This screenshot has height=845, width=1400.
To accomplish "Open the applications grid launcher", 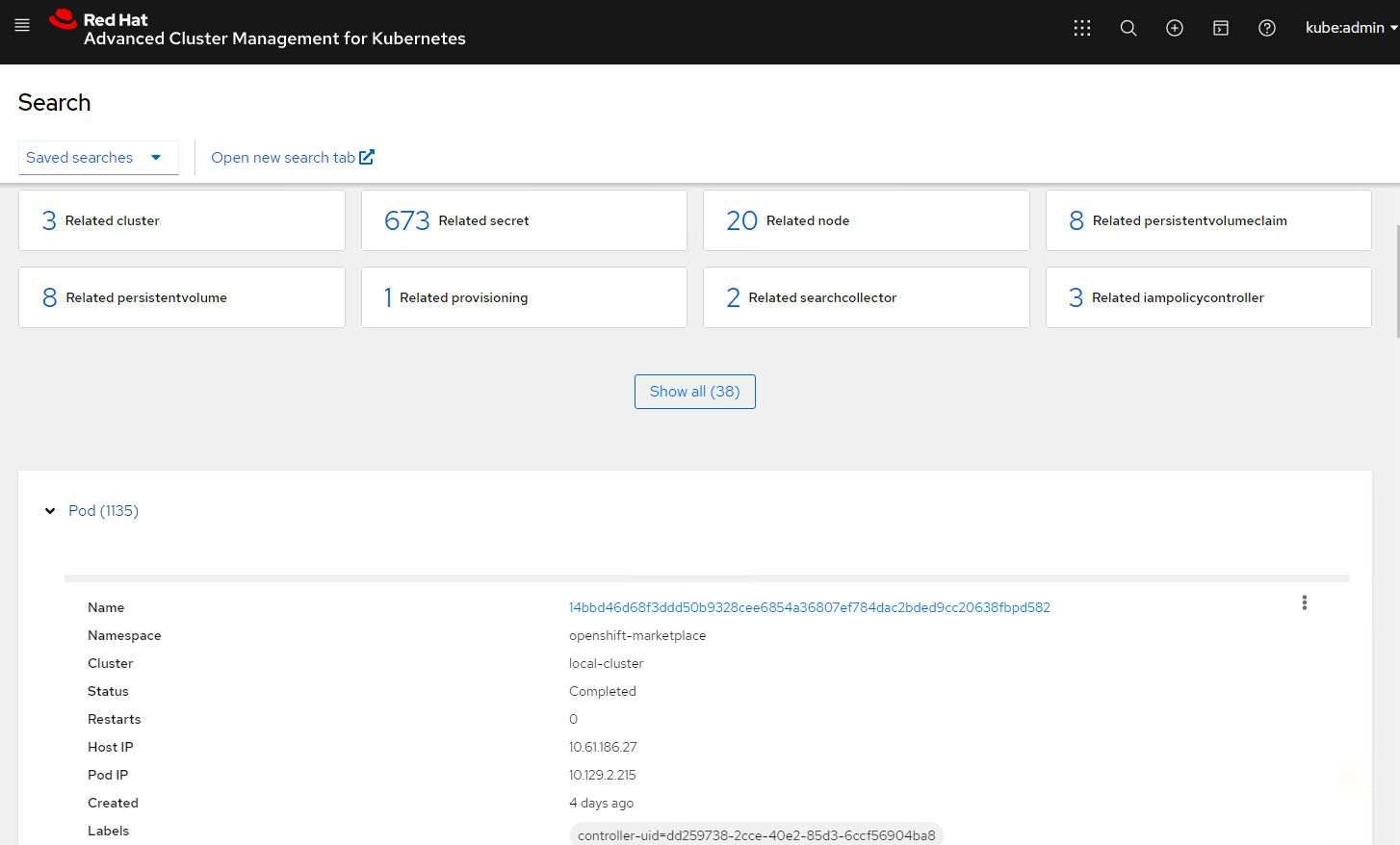I will tap(1082, 28).
